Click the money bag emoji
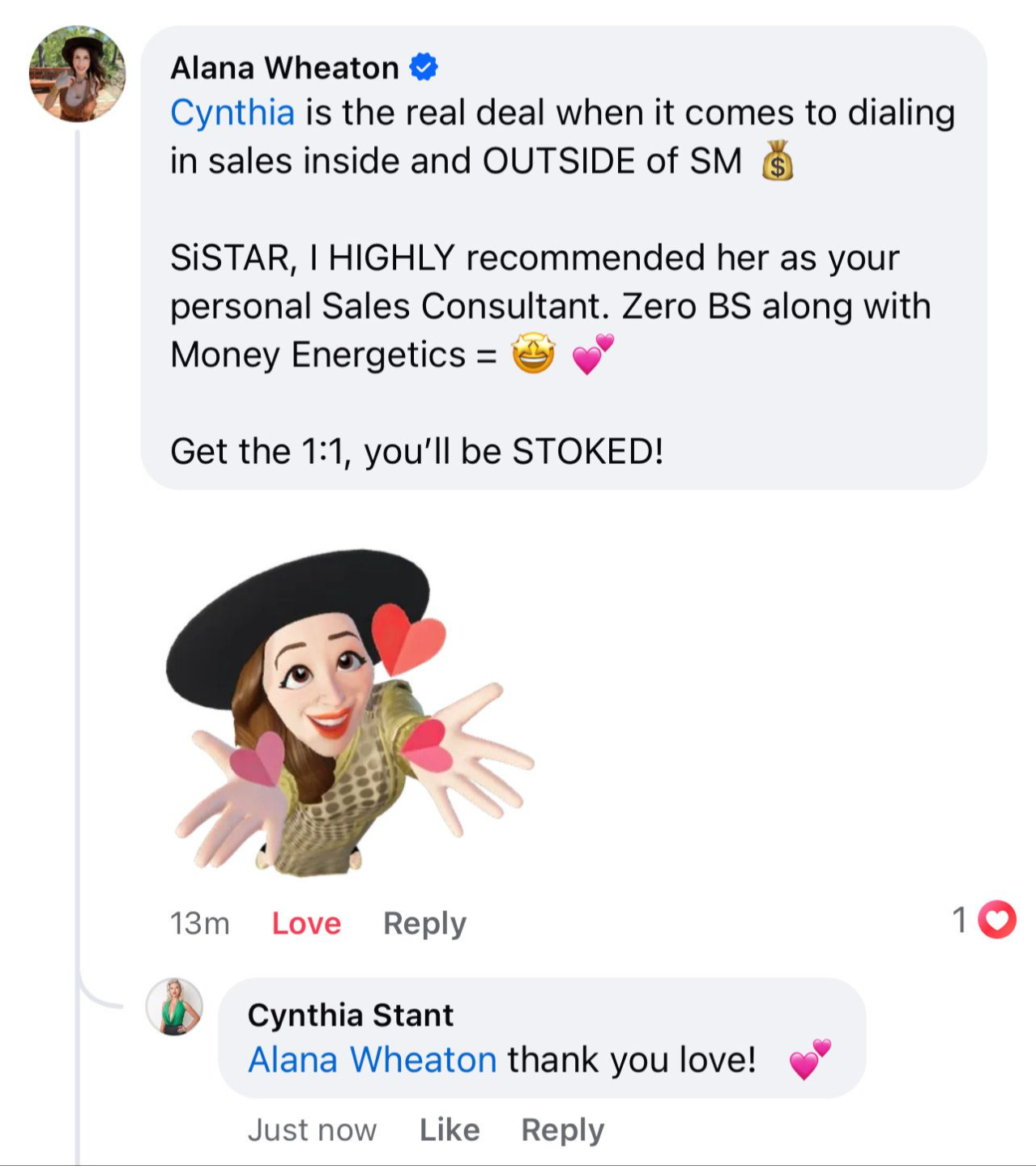Viewport: 1036px width, 1166px height. click(777, 160)
